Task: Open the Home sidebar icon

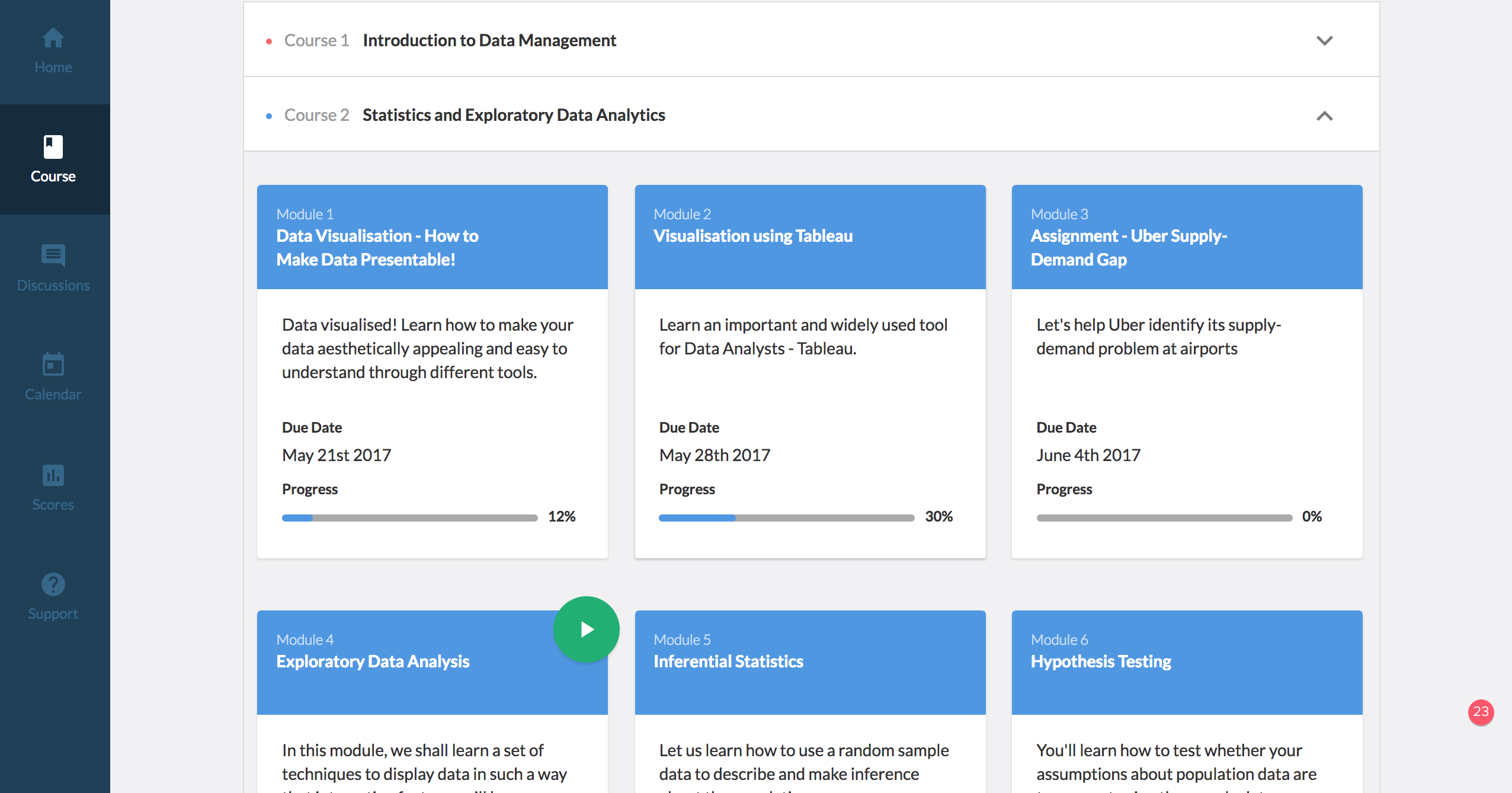Action: tap(53, 38)
